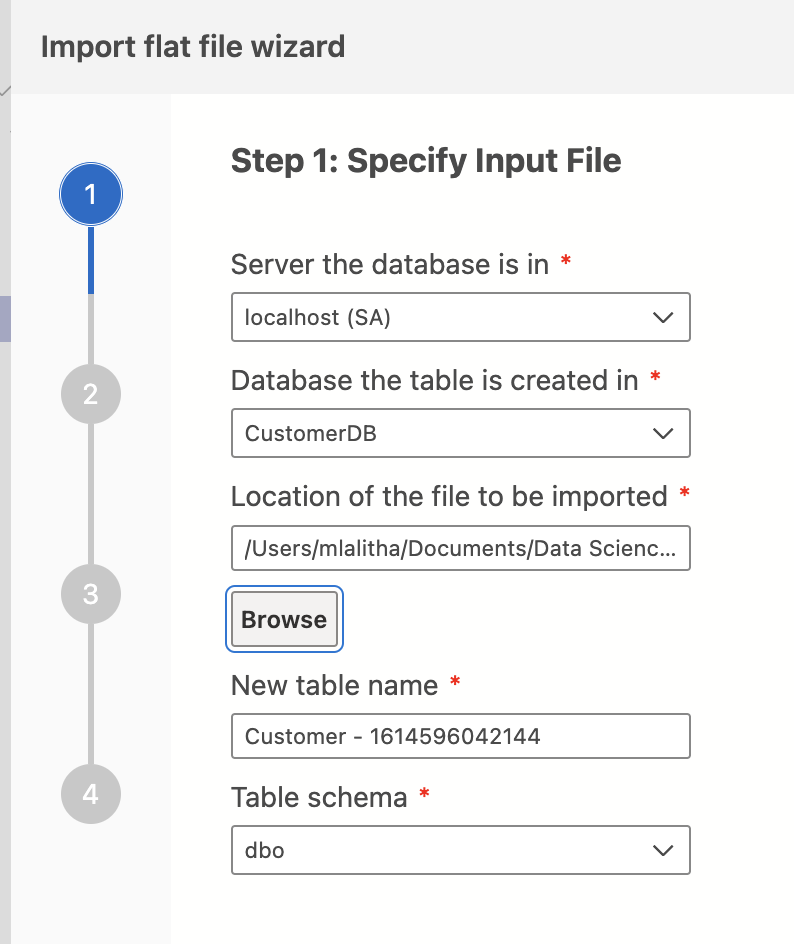Click the gray connector between steps 3 and 4
Image resolution: width=794 pixels, height=944 pixels.
(90, 694)
